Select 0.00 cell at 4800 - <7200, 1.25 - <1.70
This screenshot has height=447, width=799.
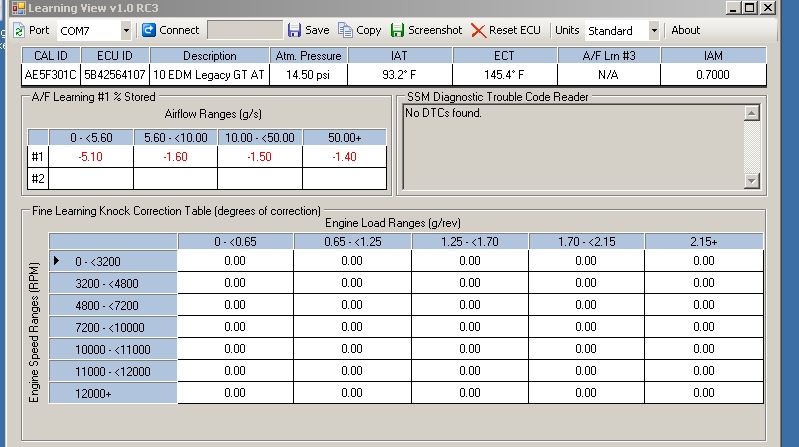tap(470, 305)
